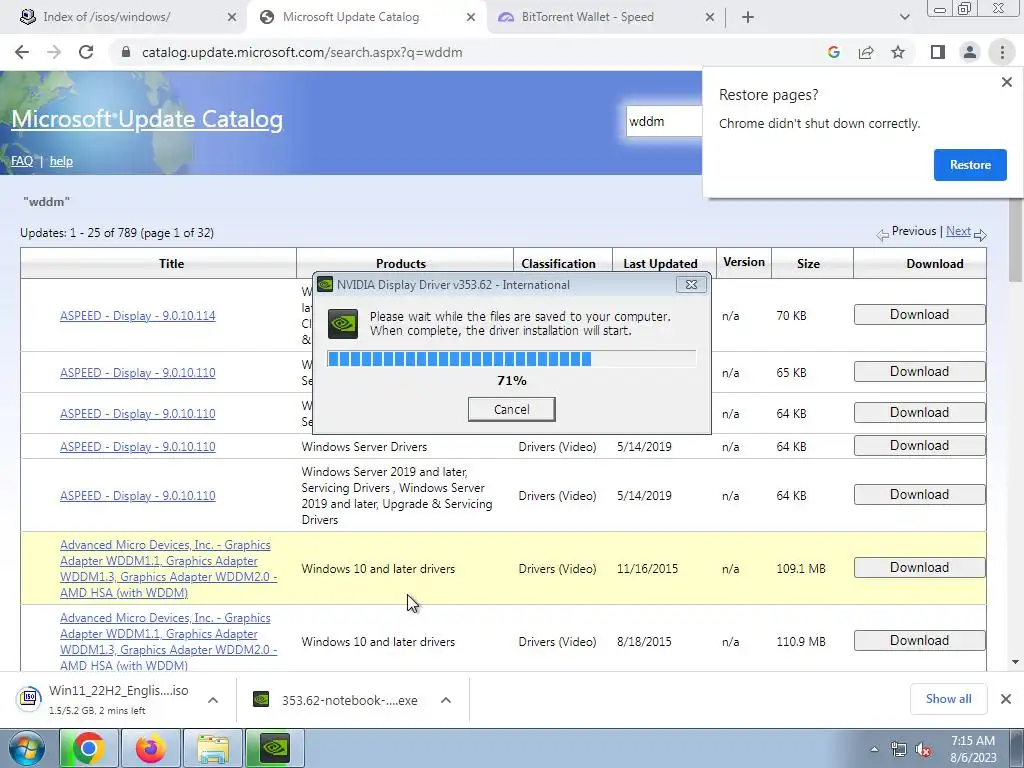This screenshot has height=768, width=1024.
Task: Reload the Microsoft Update Catalog page
Action: click(x=86, y=52)
